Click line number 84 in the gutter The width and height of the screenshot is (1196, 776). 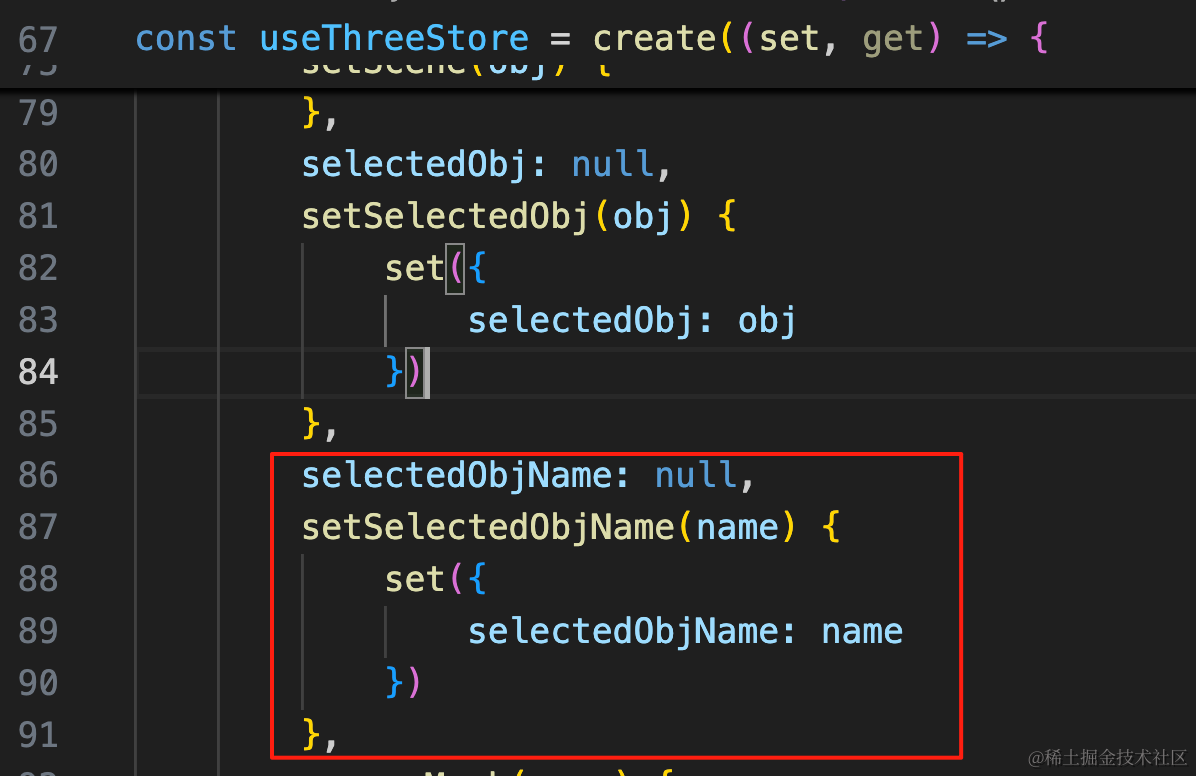click(x=38, y=372)
